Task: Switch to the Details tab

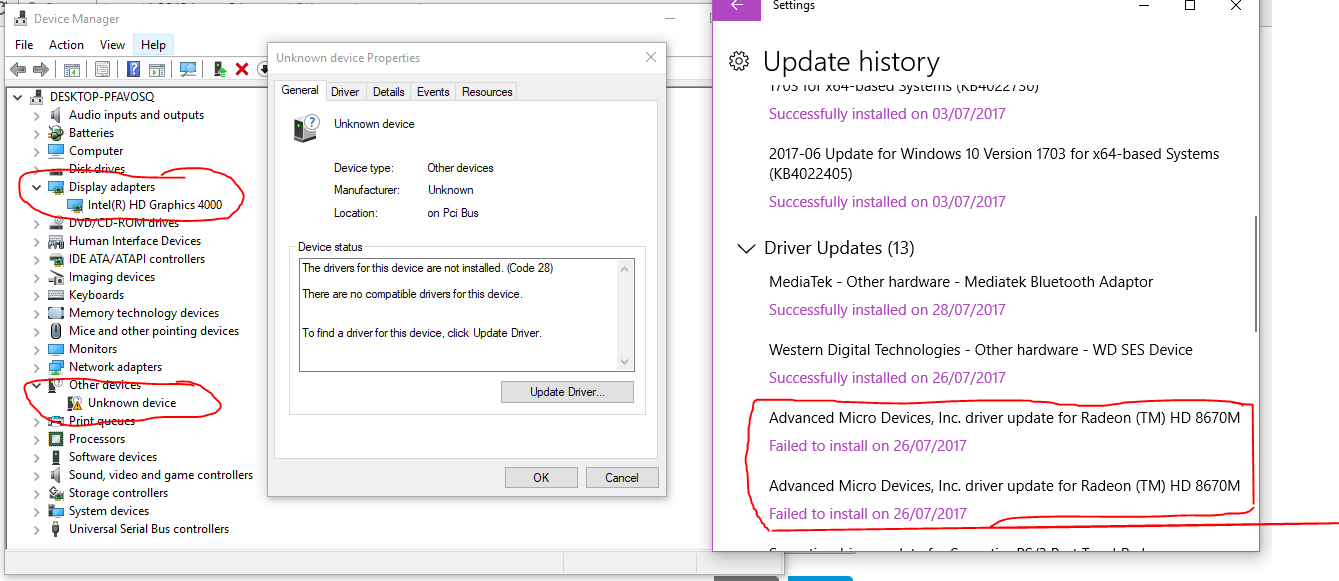Action: [x=388, y=92]
